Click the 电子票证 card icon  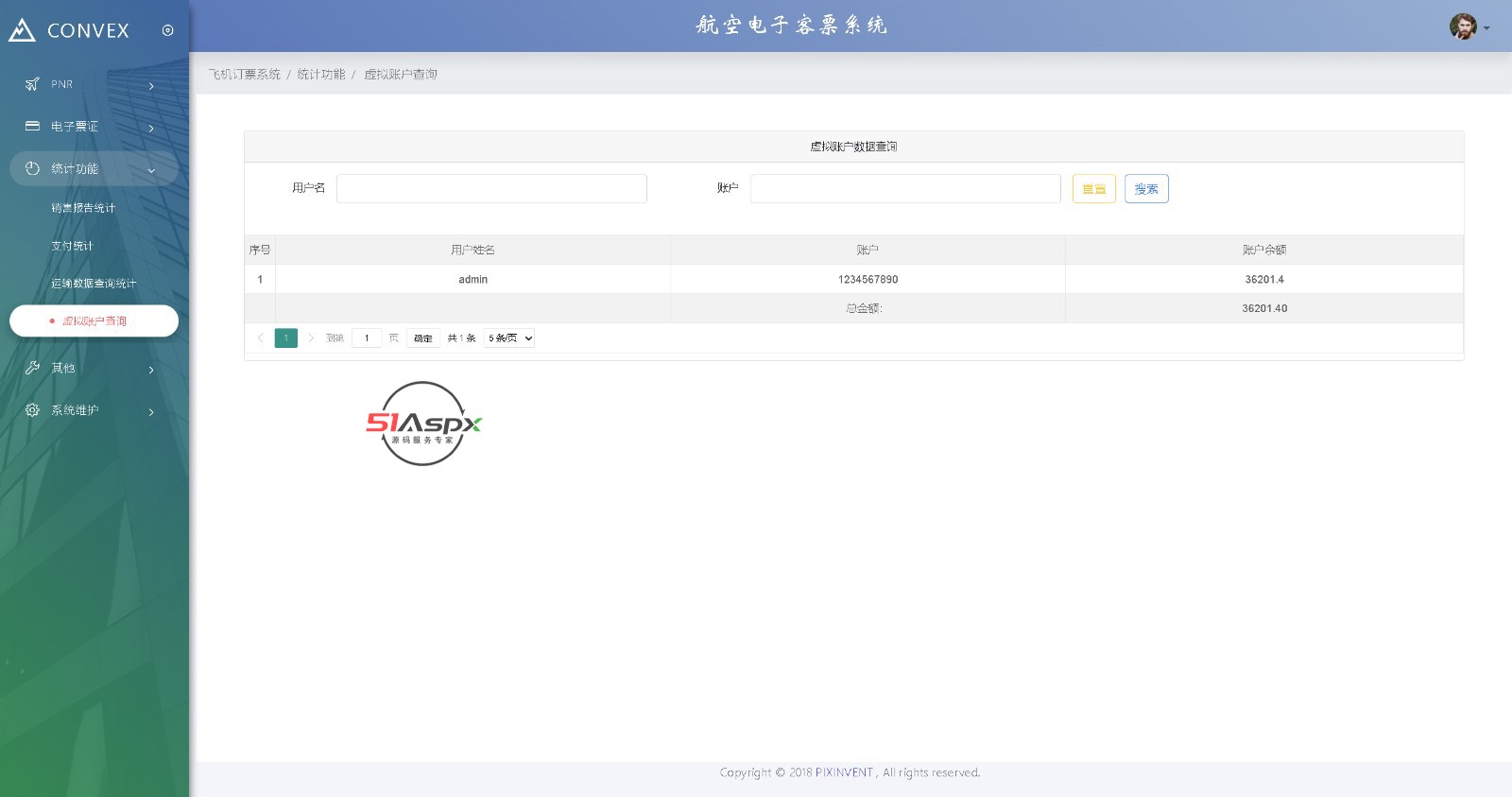coord(32,126)
